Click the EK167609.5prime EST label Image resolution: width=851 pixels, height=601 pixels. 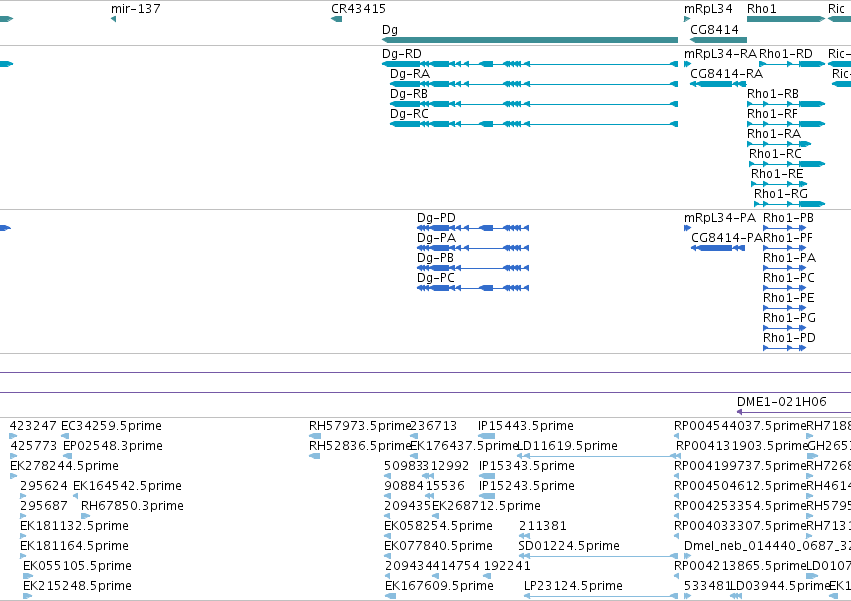pos(439,587)
